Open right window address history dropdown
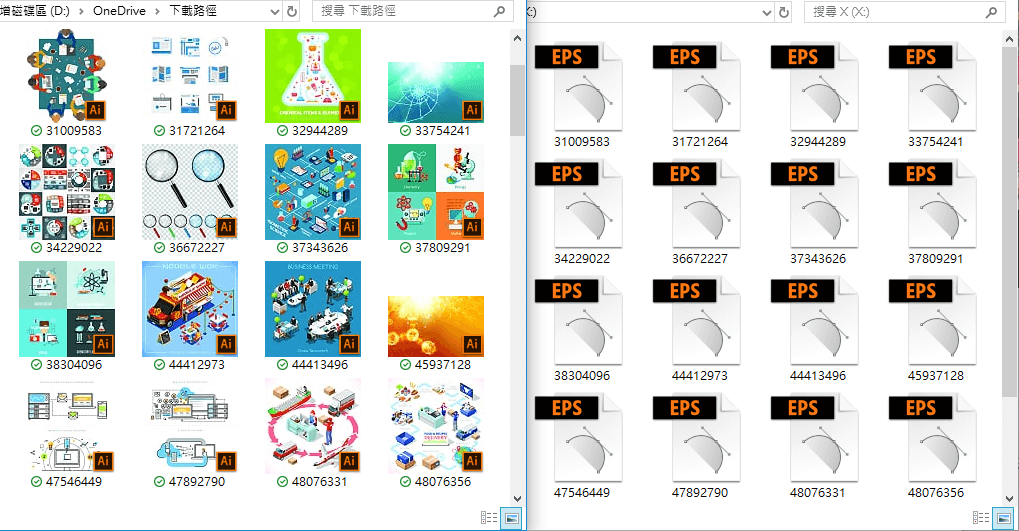This screenshot has height=531, width=1019. click(767, 12)
